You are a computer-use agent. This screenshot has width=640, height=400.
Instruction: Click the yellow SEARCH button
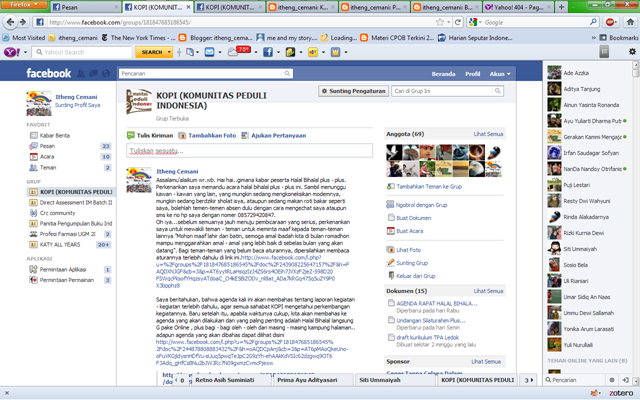point(152,52)
